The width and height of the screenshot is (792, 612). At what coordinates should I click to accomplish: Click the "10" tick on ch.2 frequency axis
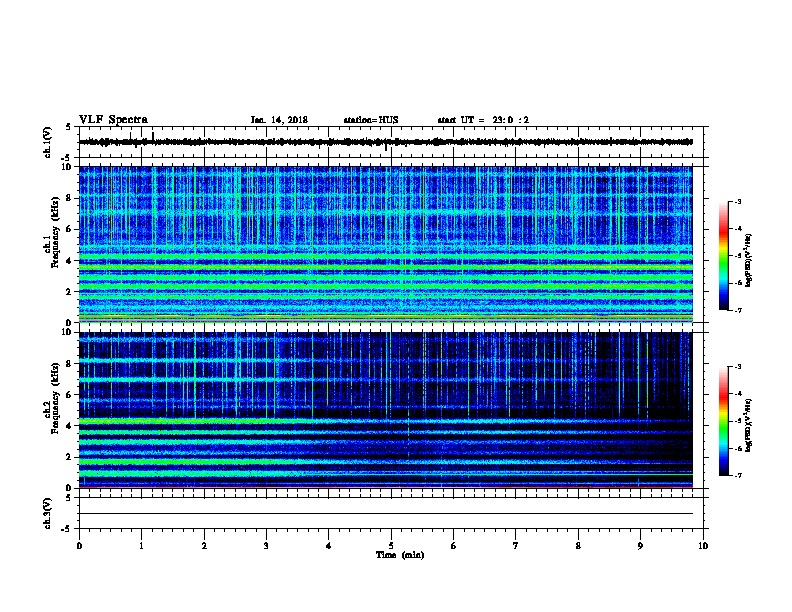click(67, 333)
